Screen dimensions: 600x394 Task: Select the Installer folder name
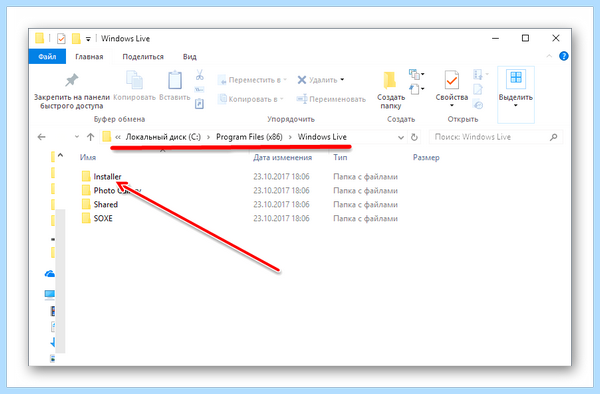[107, 176]
